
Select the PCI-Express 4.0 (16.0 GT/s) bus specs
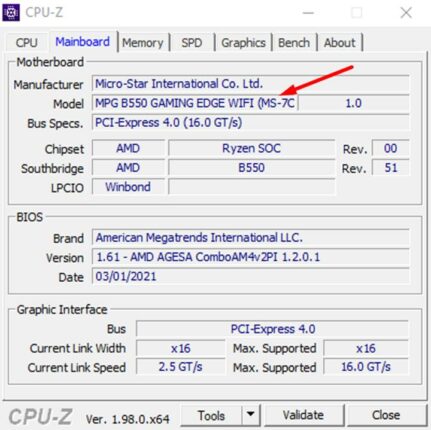tap(251, 123)
